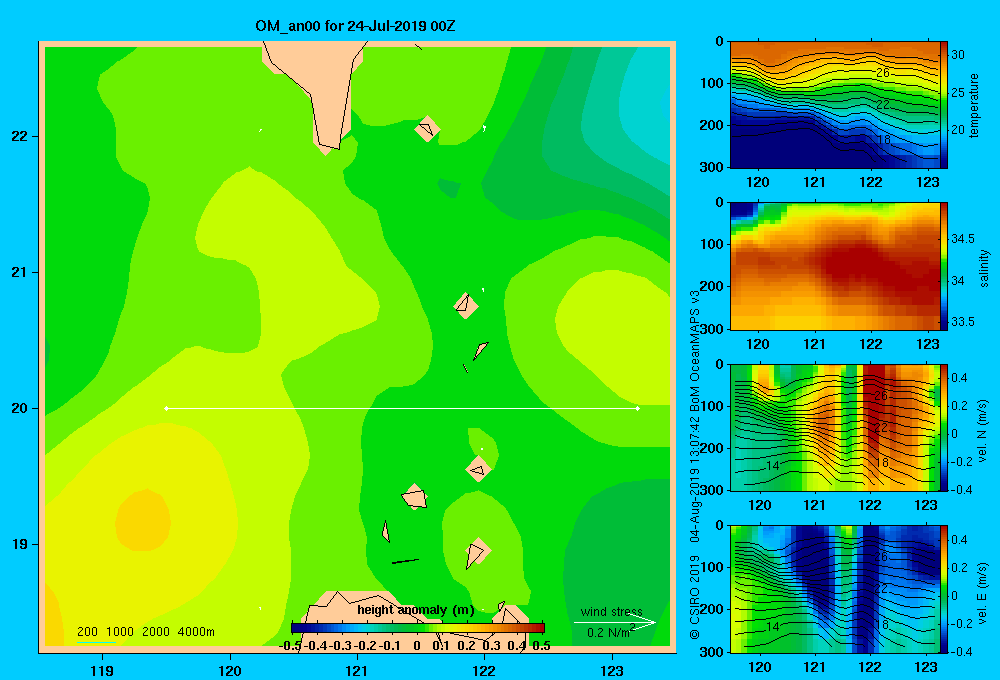Image resolution: width=1000 pixels, height=680 pixels.
Task: Click latitude label 20 on the main map
Action: click(x=19, y=408)
